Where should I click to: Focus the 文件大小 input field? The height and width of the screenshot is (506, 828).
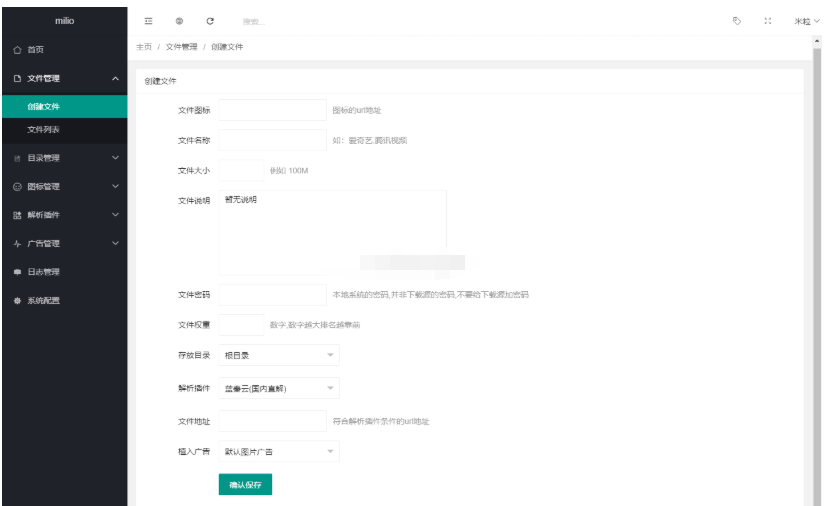point(241,170)
